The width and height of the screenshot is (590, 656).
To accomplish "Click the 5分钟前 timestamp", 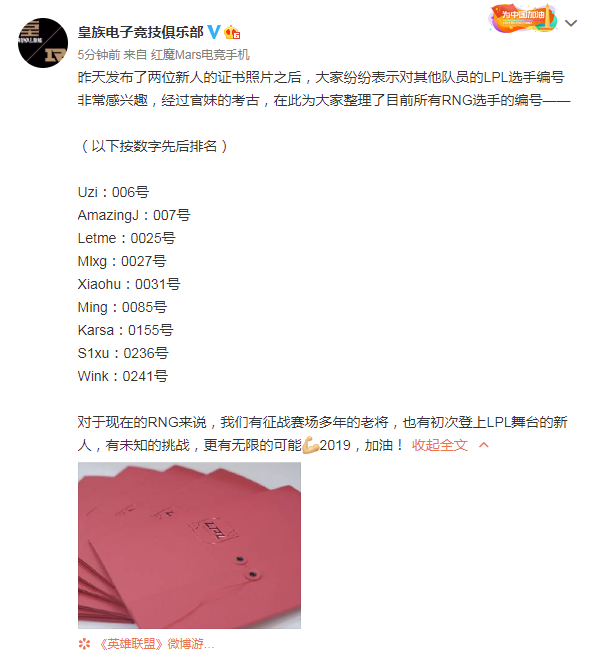I will 99,55.
